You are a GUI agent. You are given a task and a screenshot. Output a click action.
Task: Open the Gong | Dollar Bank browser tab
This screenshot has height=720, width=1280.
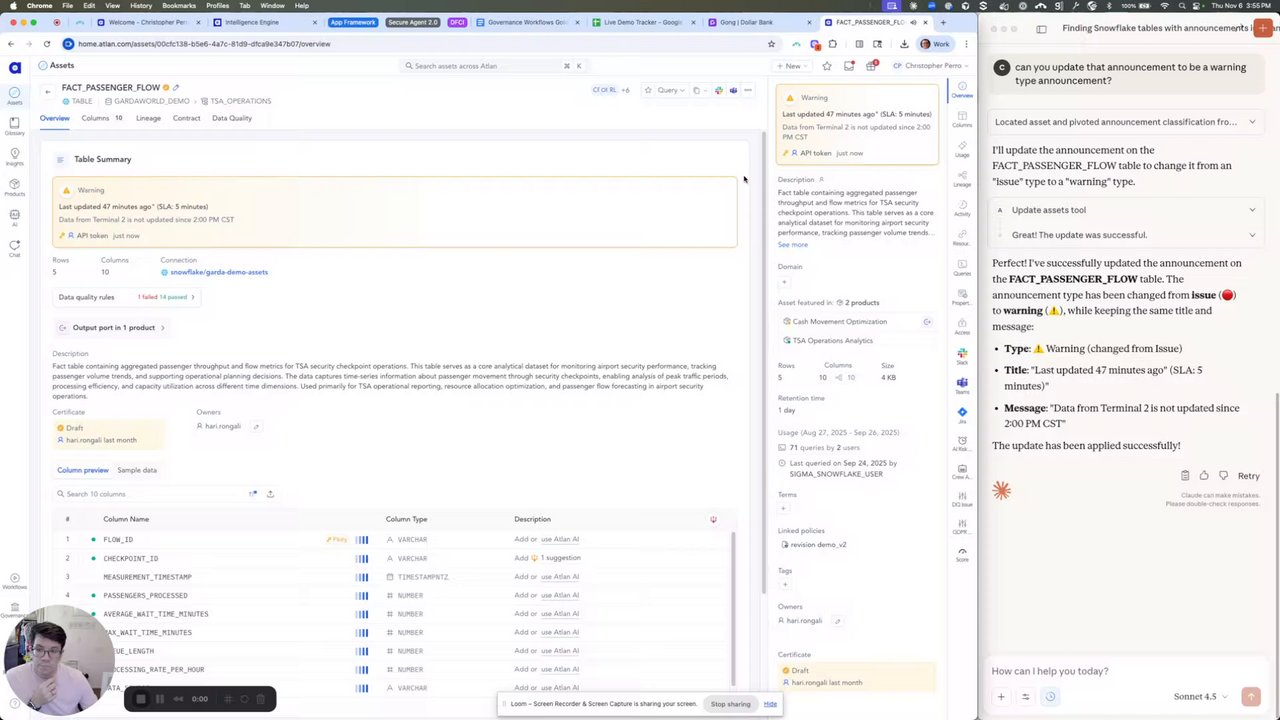tap(758, 22)
